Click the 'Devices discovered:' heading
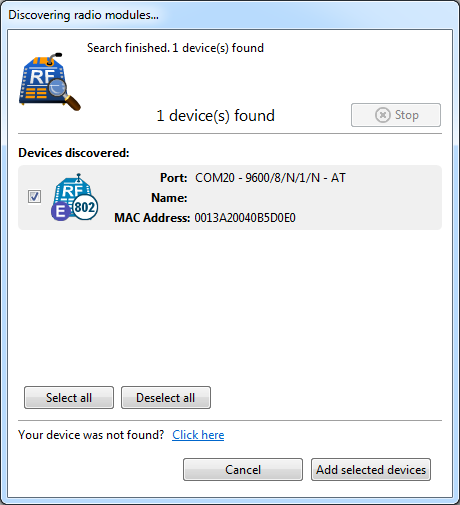460x505 pixels. [x=74, y=153]
